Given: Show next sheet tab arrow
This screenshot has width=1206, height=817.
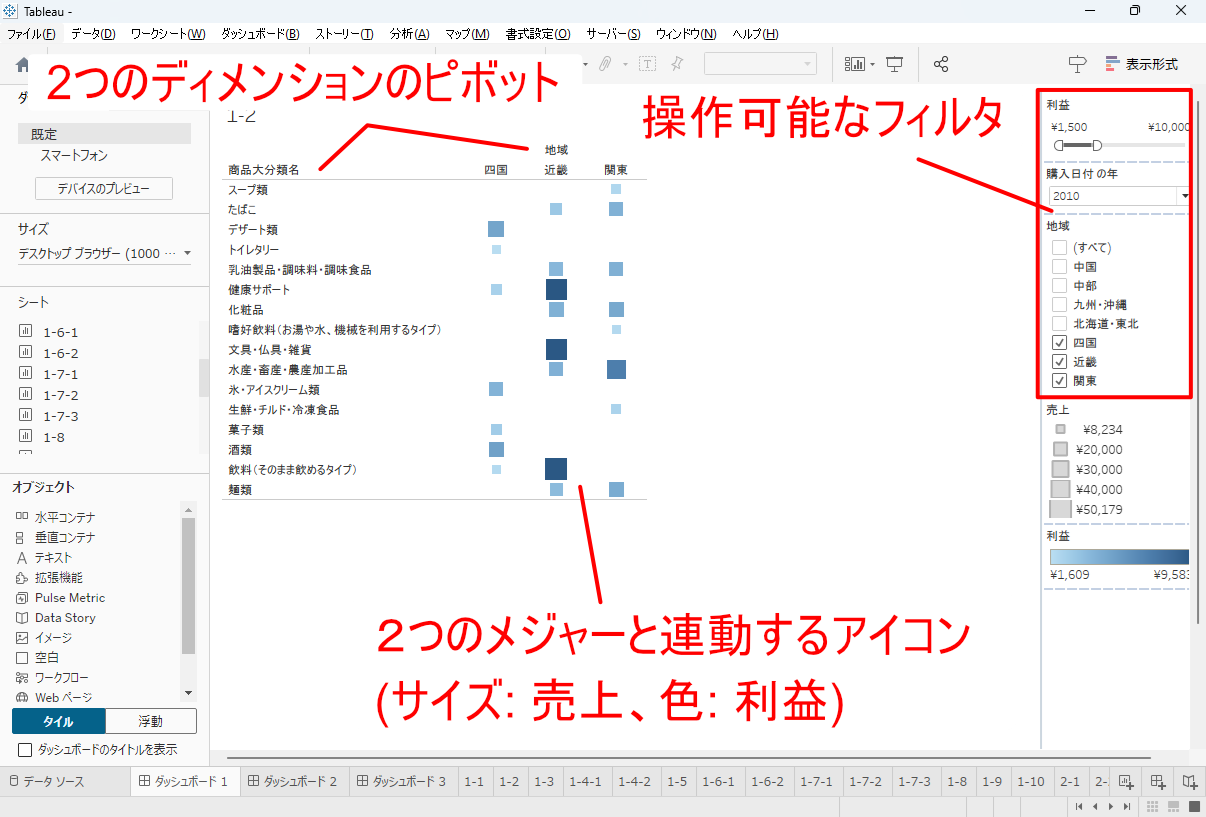Looking at the screenshot, I should pyautogui.click(x=1111, y=806).
